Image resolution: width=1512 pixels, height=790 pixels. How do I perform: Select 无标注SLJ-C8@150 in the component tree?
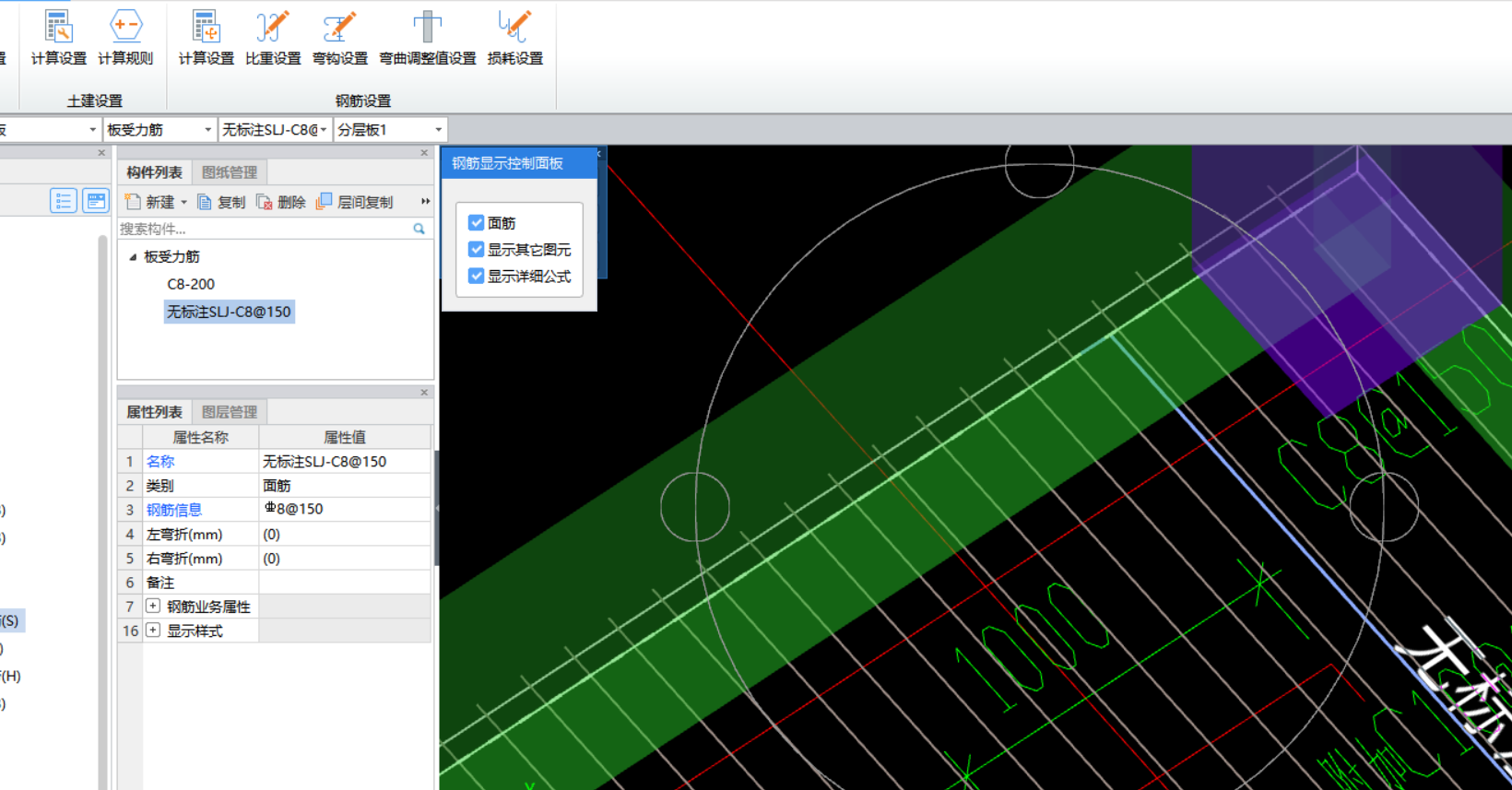click(229, 312)
